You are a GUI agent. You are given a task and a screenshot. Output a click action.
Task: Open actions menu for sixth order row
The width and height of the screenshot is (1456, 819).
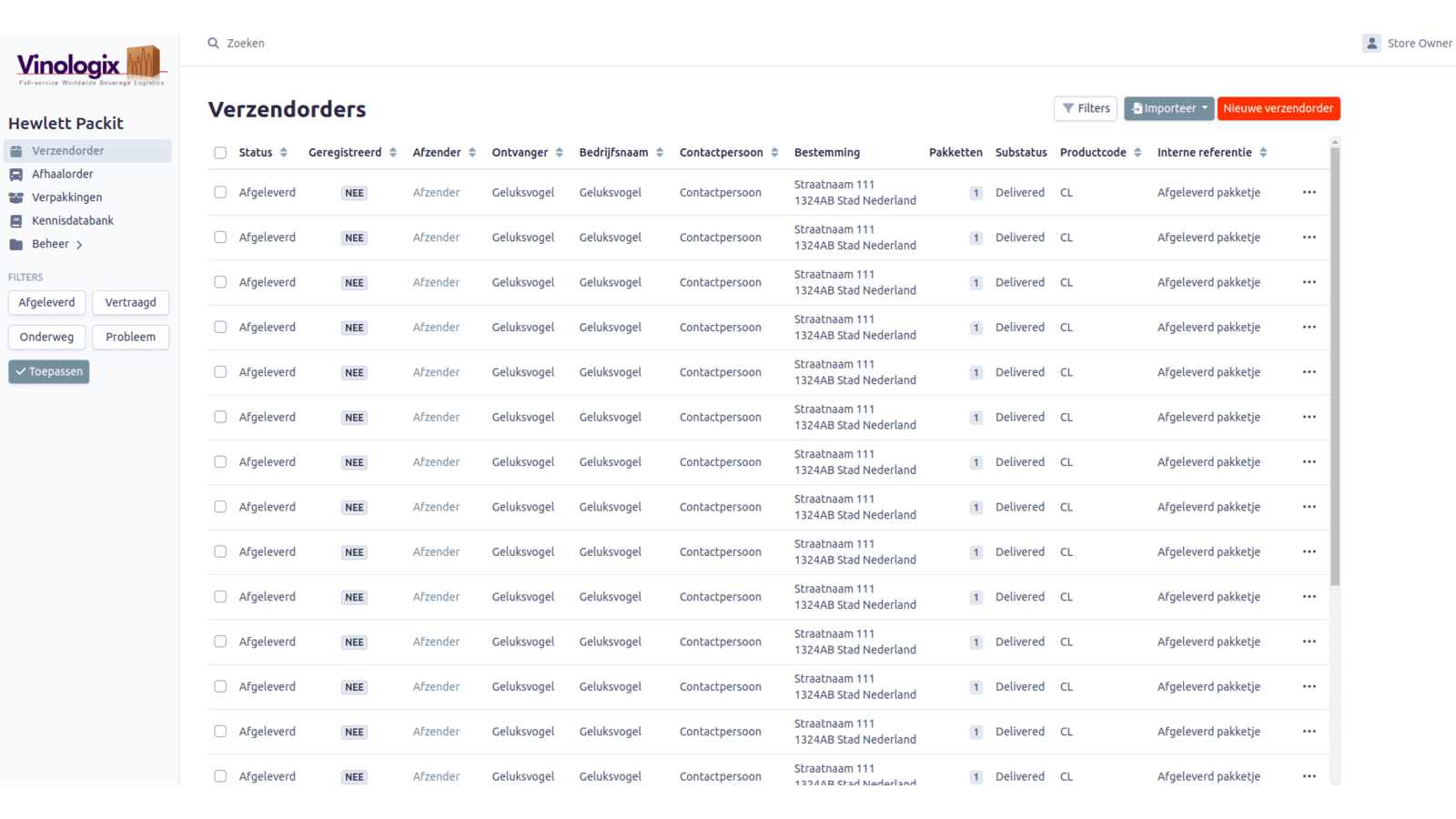click(1309, 417)
